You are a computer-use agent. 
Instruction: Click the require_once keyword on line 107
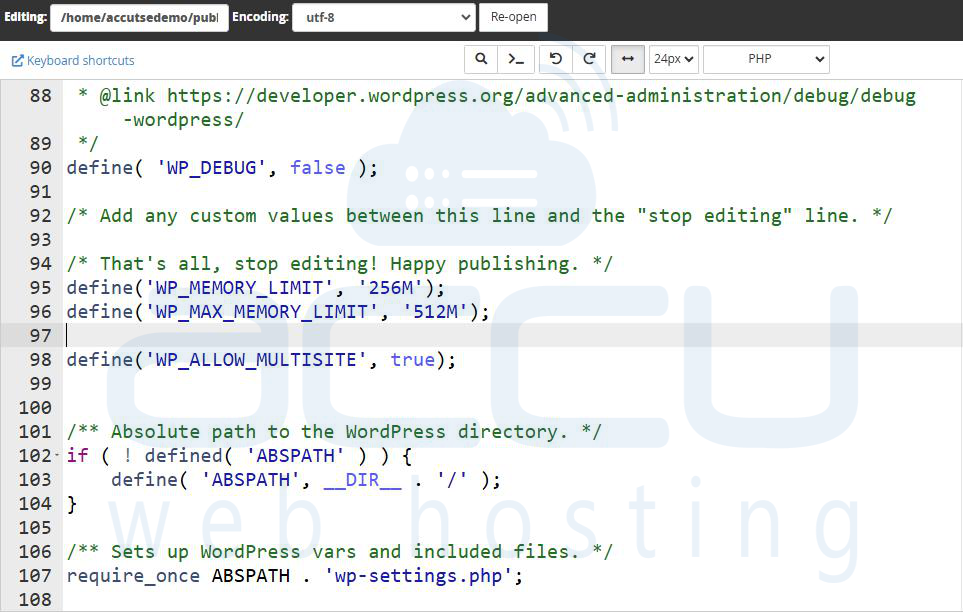133,576
